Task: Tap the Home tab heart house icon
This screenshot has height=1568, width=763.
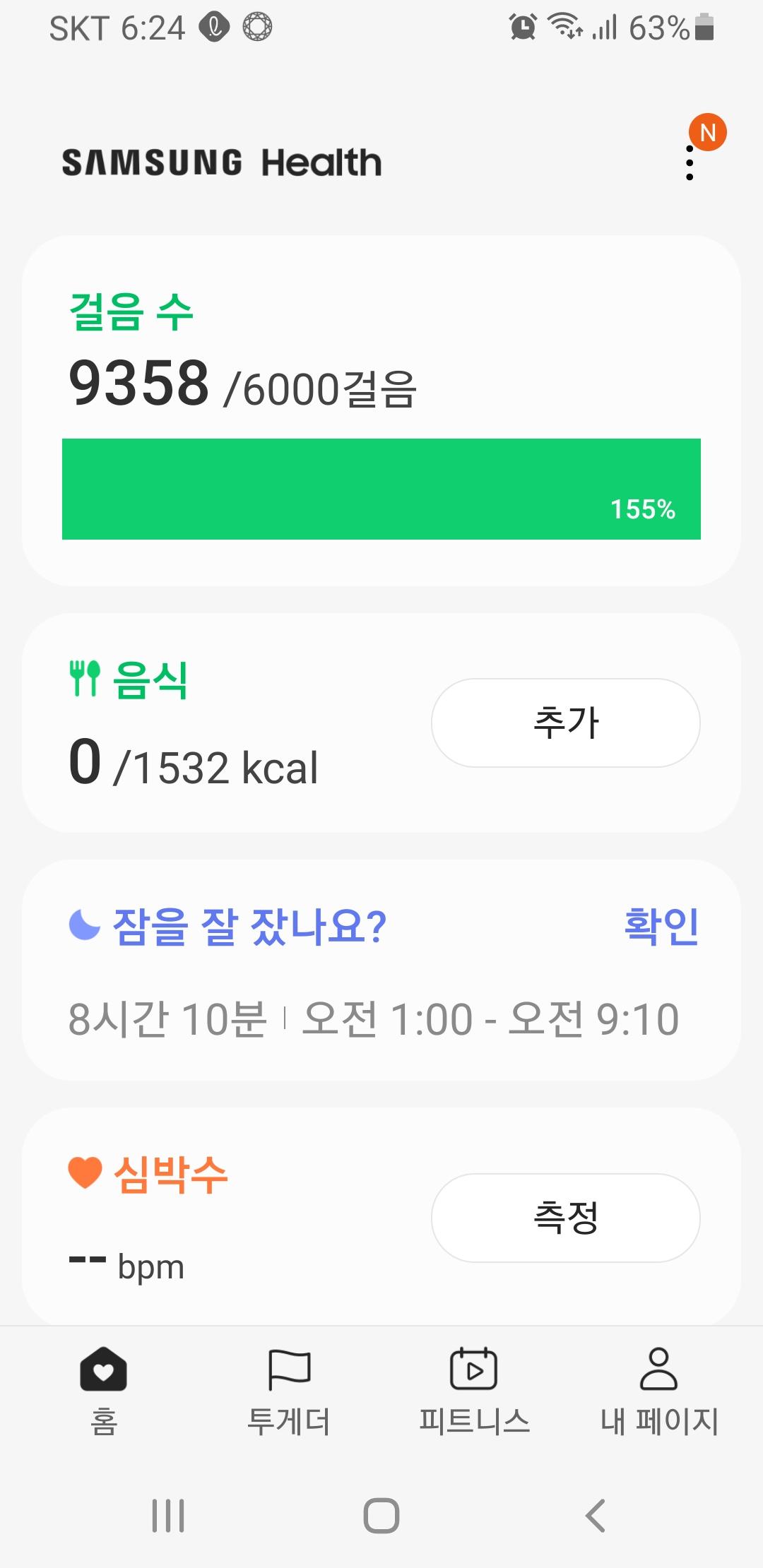Action: click(x=103, y=1369)
